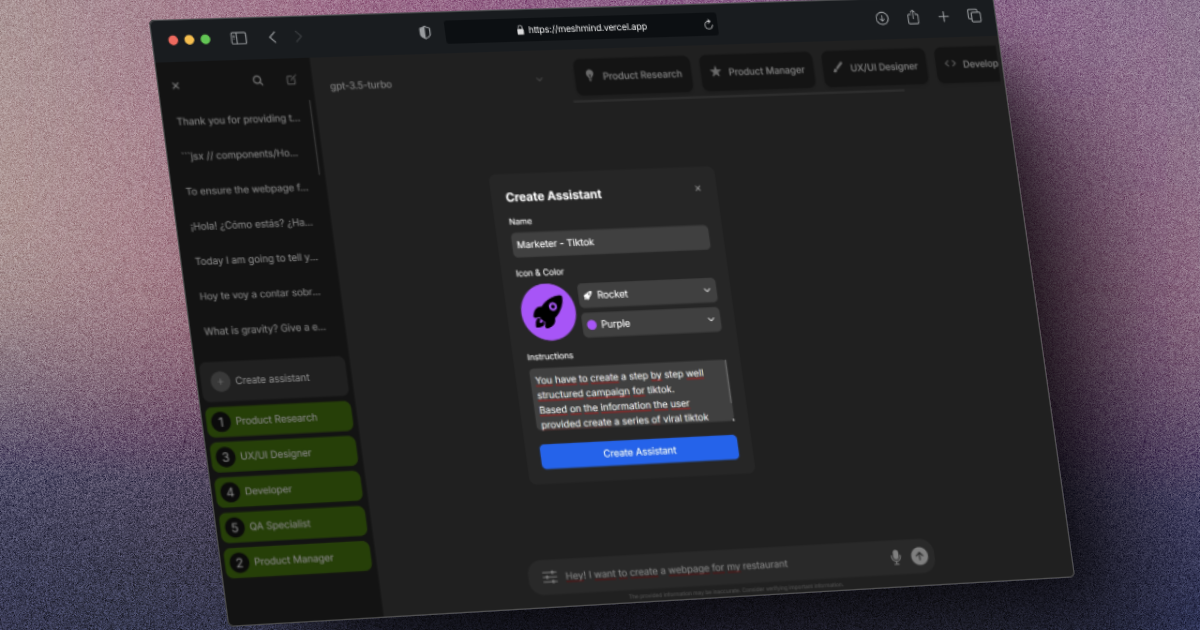Click the Instructions text area scrollbar
This screenshot has width=1200, height=630.
tap(729, 390)
